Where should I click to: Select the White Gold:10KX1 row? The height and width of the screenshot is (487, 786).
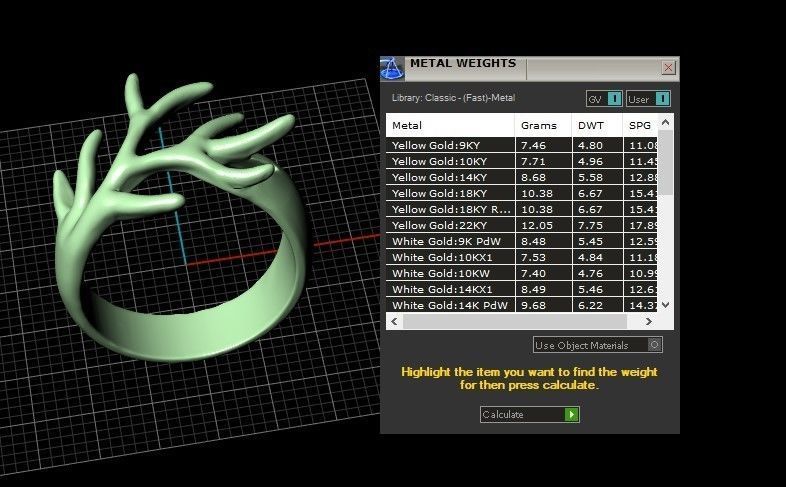point(521,258)
